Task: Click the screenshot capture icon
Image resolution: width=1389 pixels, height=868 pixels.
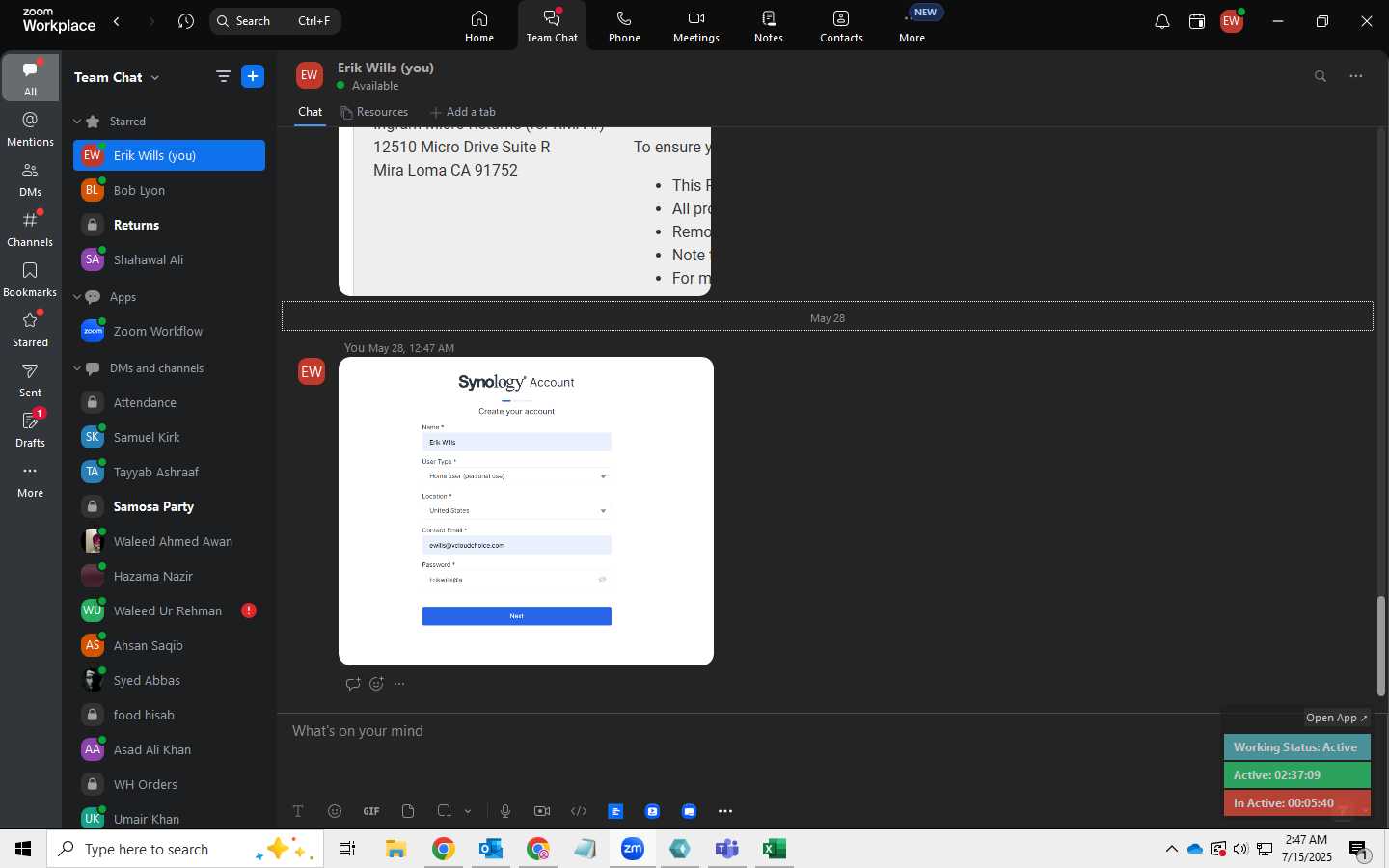Action: (x=444, y=811)
